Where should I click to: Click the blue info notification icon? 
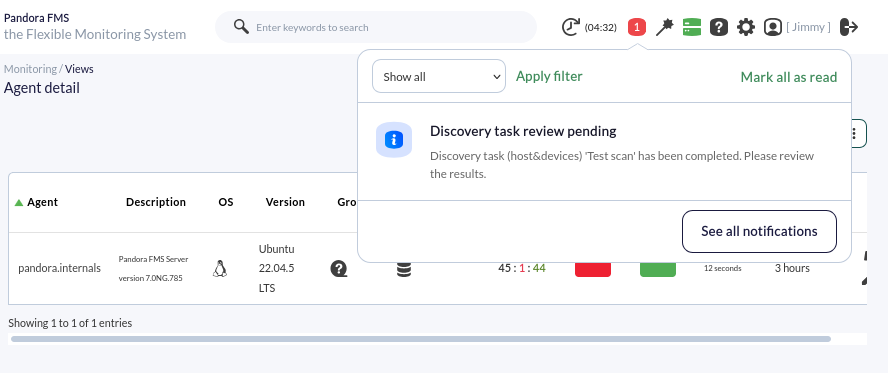click(394, 139)
